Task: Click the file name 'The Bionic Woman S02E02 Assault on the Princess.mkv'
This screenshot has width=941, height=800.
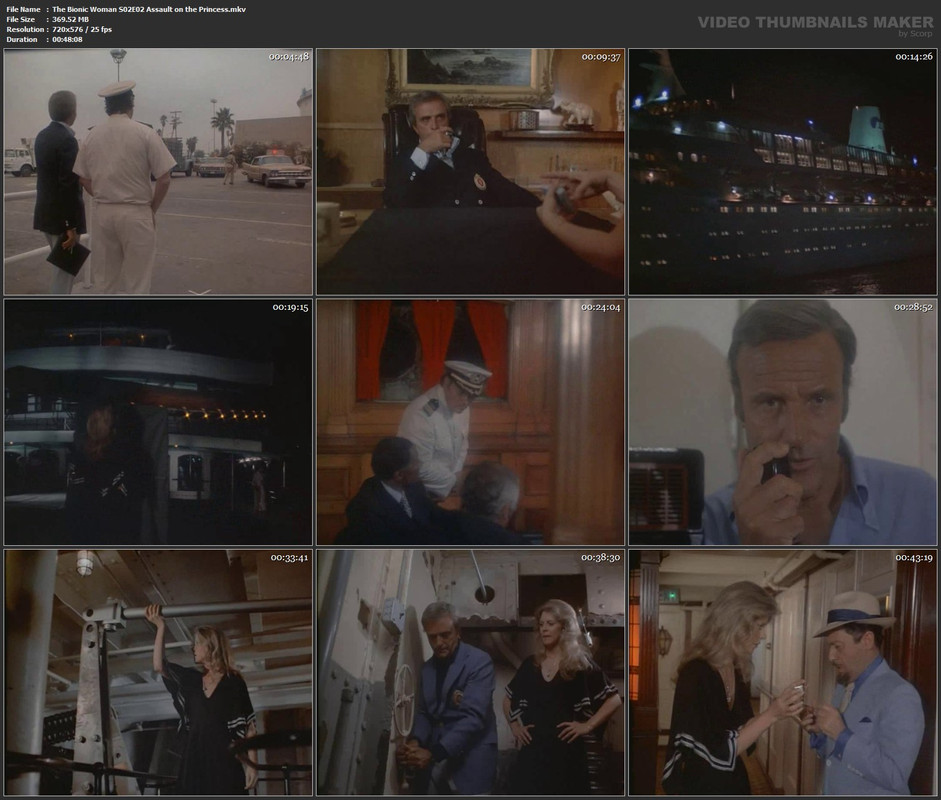Action: pyautogui.click(x=149, y=9)
